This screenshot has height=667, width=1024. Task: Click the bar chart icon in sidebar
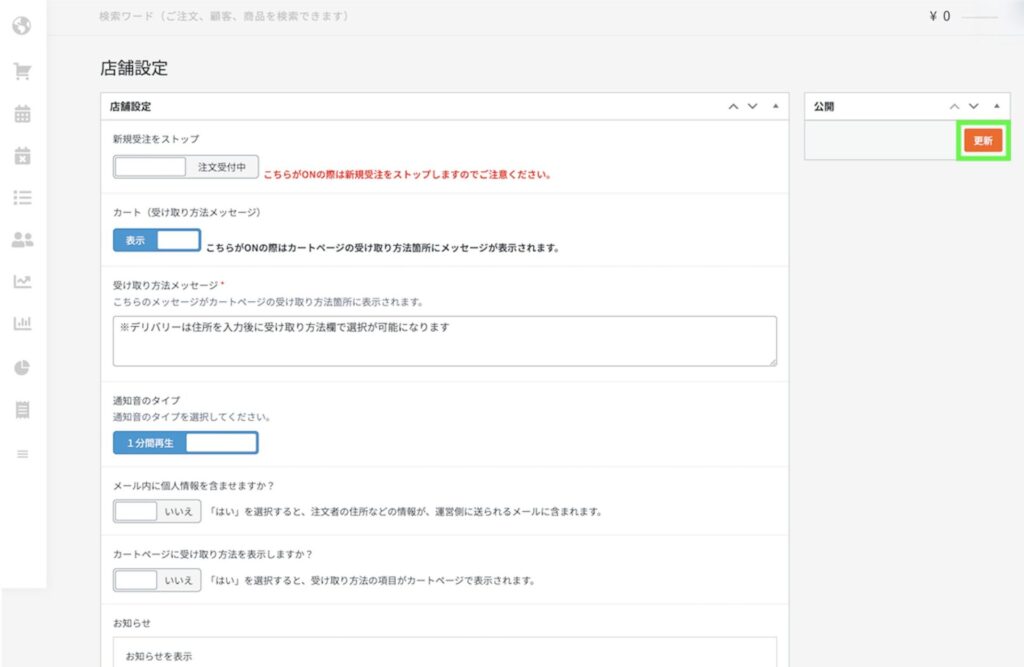[x=22, y=323]
